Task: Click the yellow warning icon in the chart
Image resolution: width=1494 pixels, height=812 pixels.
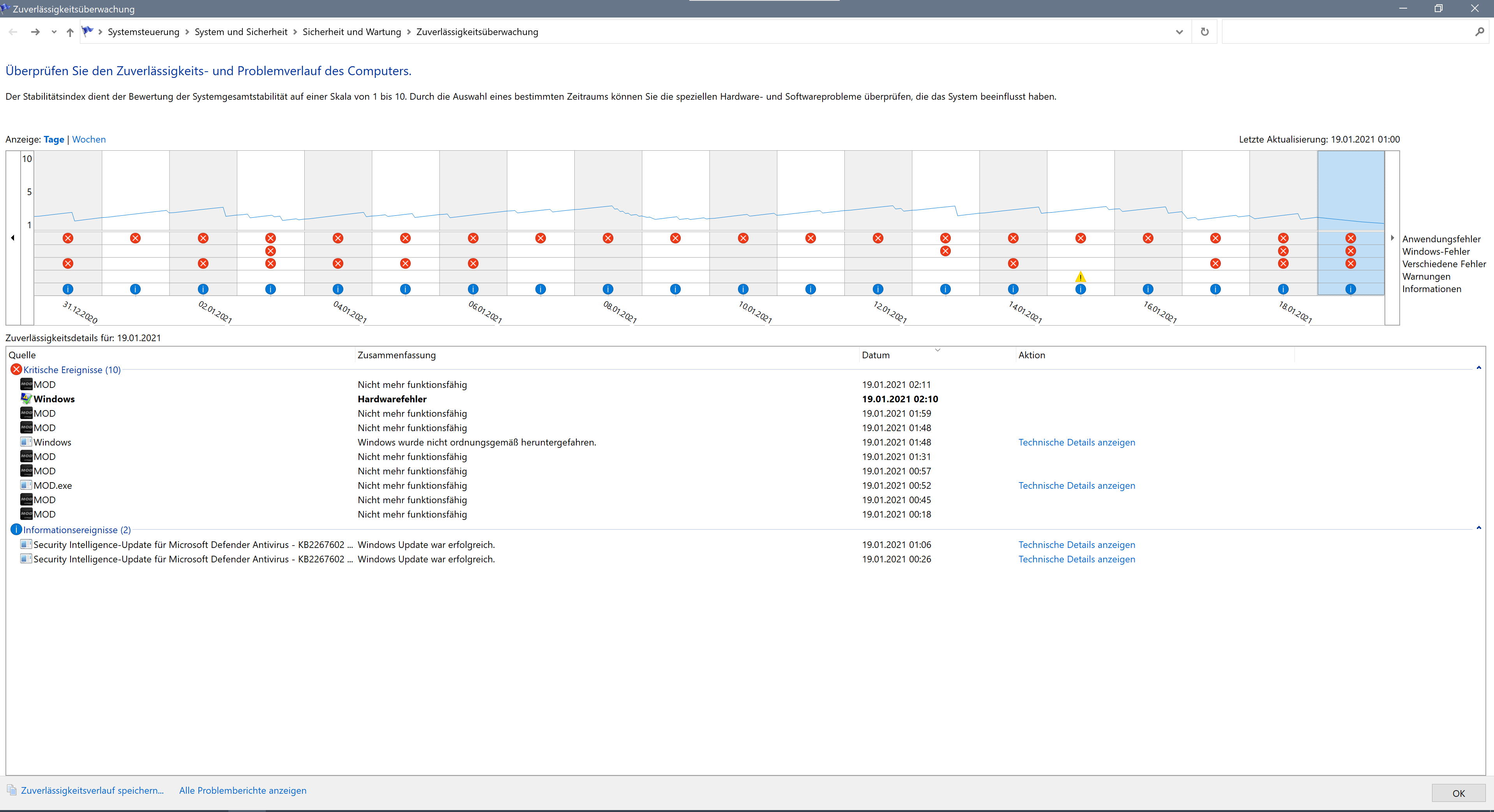Action: 1080,277
